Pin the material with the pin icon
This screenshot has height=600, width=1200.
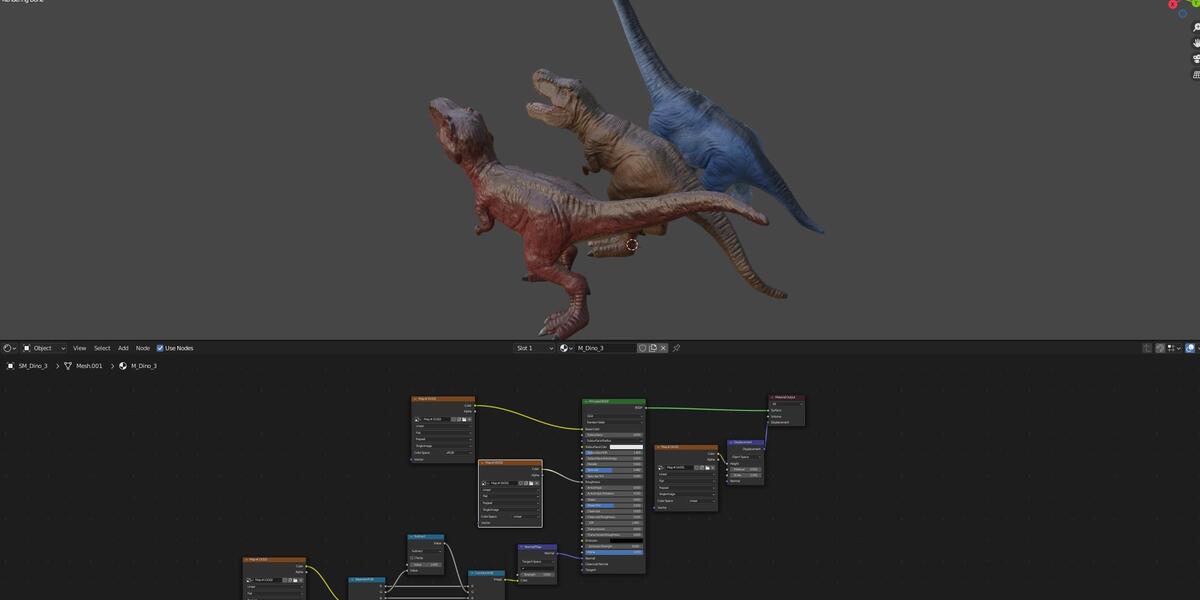(x=676, y=348)
